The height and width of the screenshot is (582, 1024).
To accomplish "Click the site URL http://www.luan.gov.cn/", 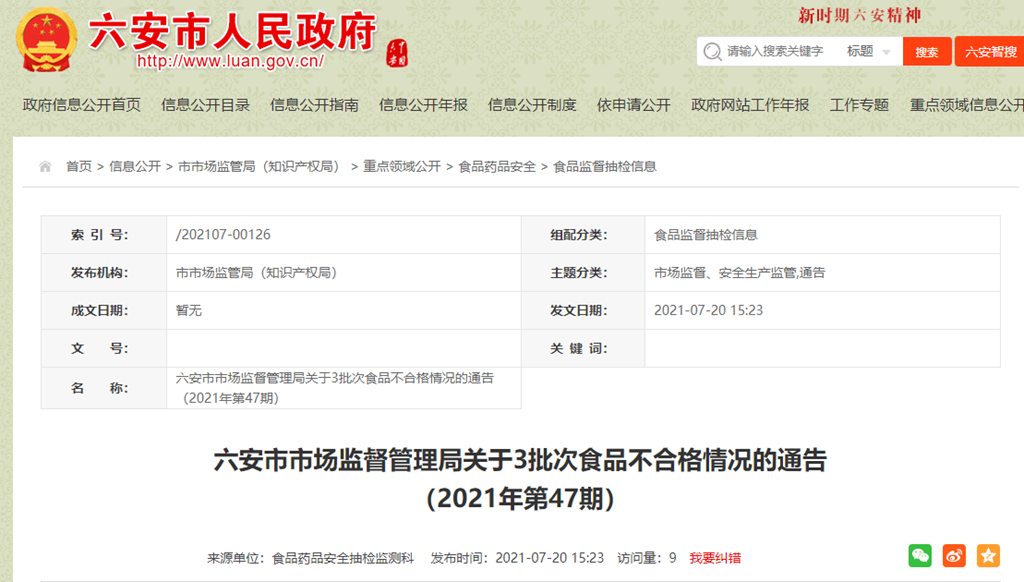I will click(x=230, y=61).
